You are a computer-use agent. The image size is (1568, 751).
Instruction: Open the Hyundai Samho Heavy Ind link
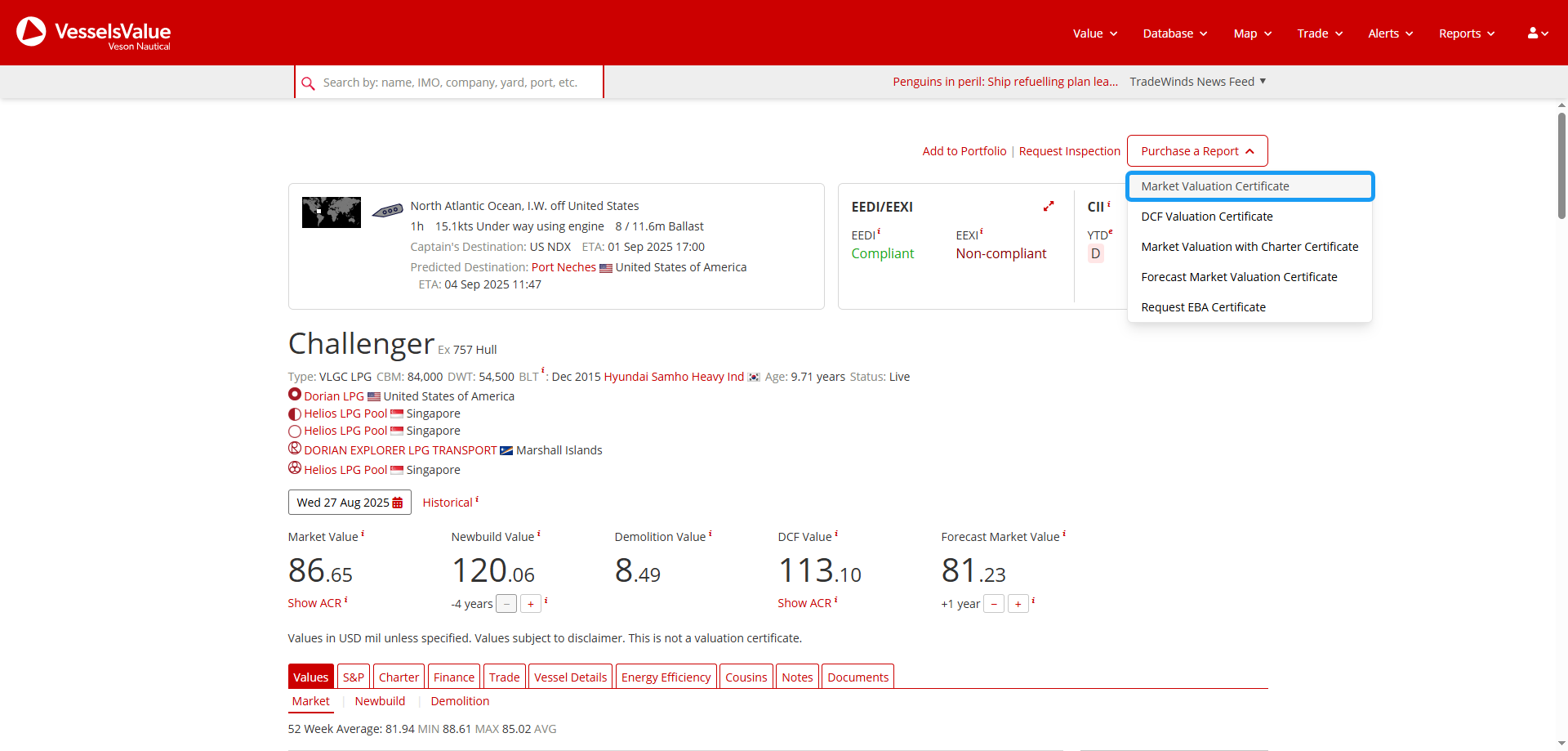click(x=673, y=377)
